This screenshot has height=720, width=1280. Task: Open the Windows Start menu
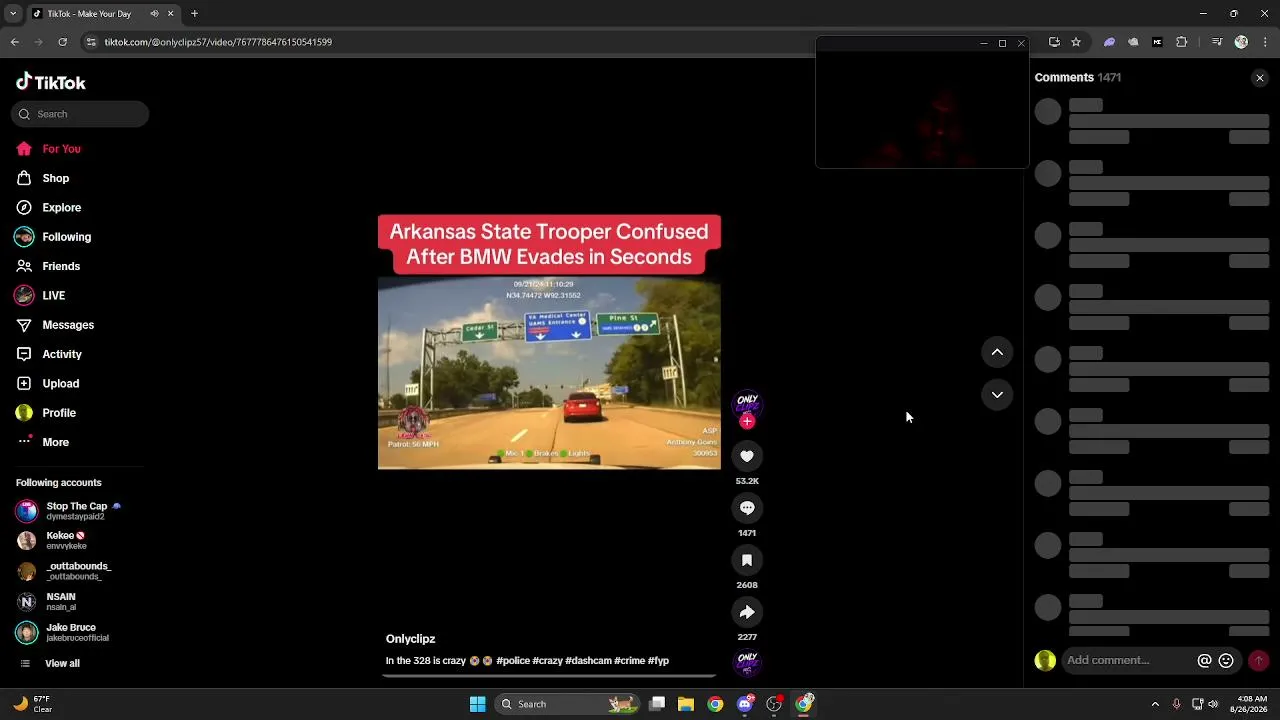(x=477, y=704)
